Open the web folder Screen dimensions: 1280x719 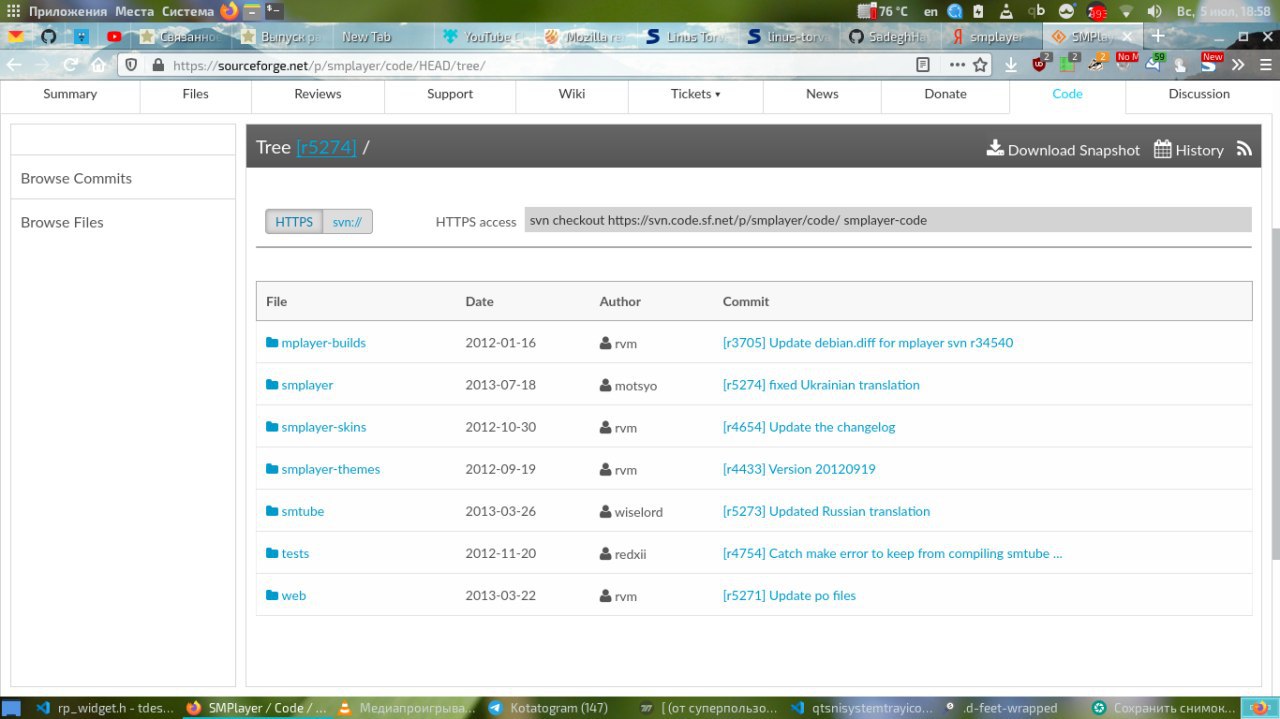tap(293, 595)
